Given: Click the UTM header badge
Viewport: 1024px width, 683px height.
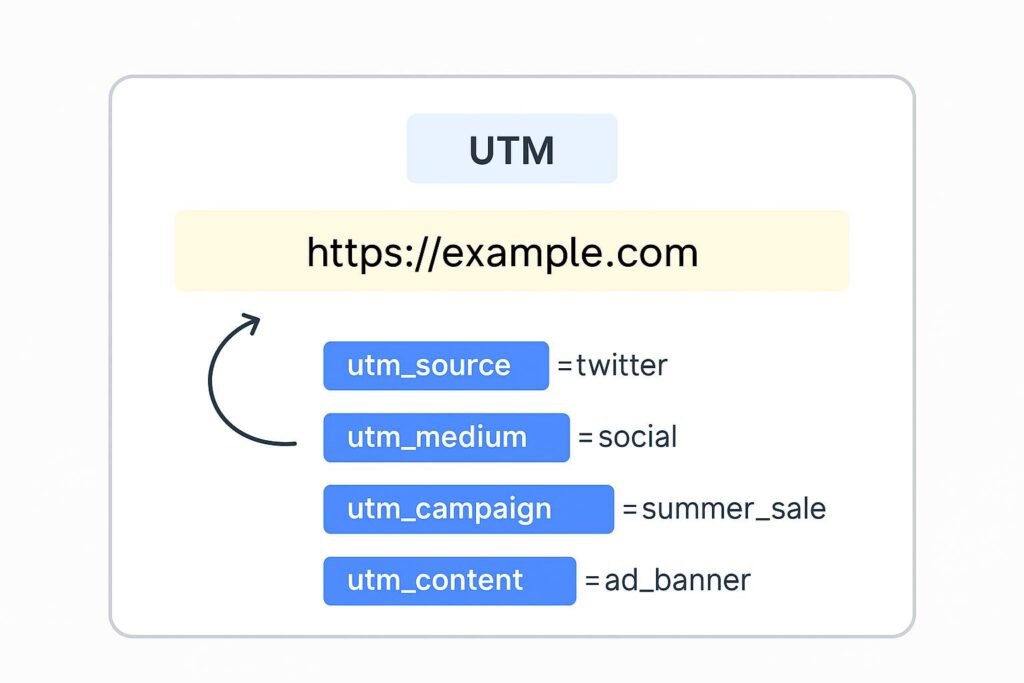Looking at the screenshot, I should 512,149.
